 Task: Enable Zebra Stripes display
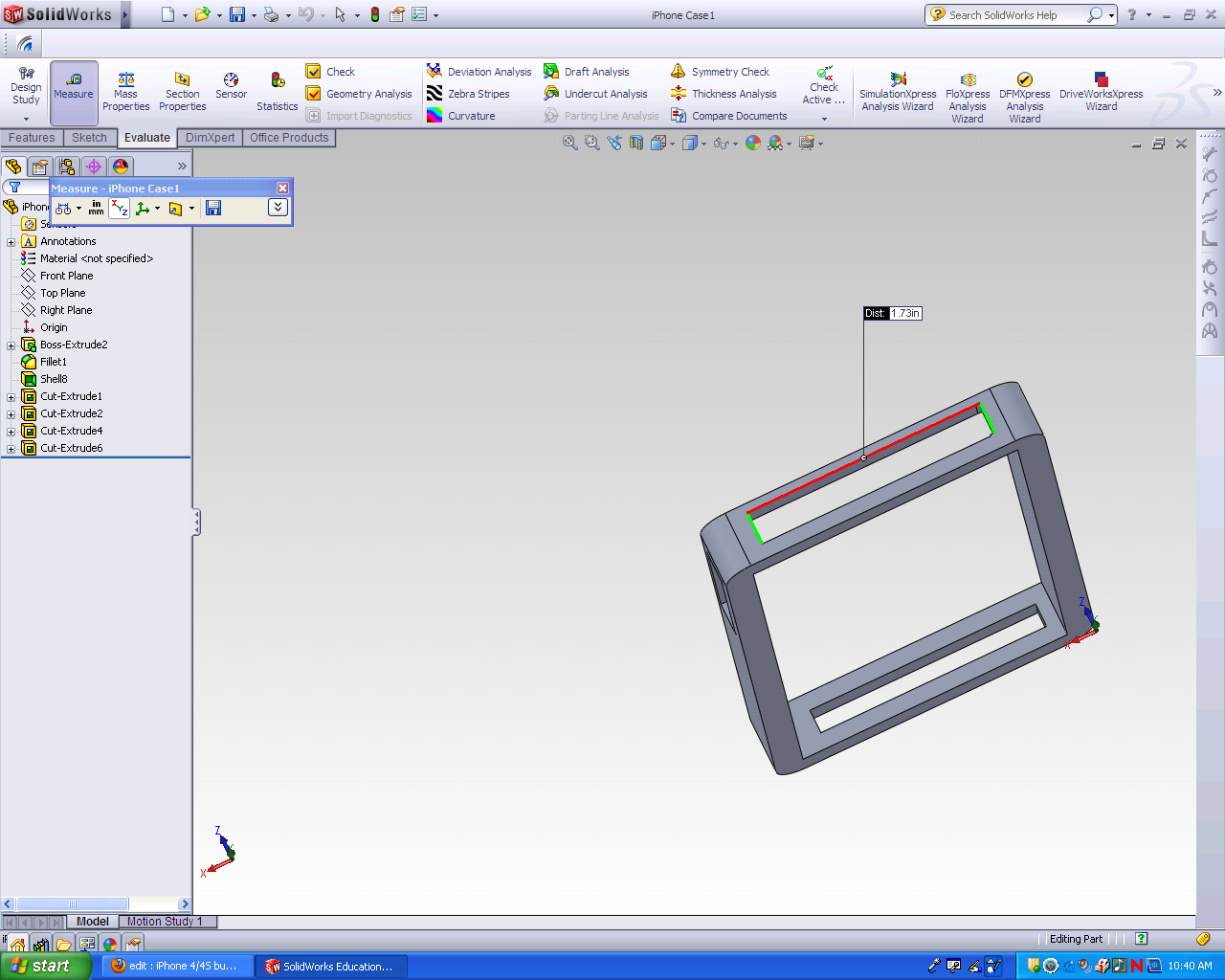pos(468,94)
